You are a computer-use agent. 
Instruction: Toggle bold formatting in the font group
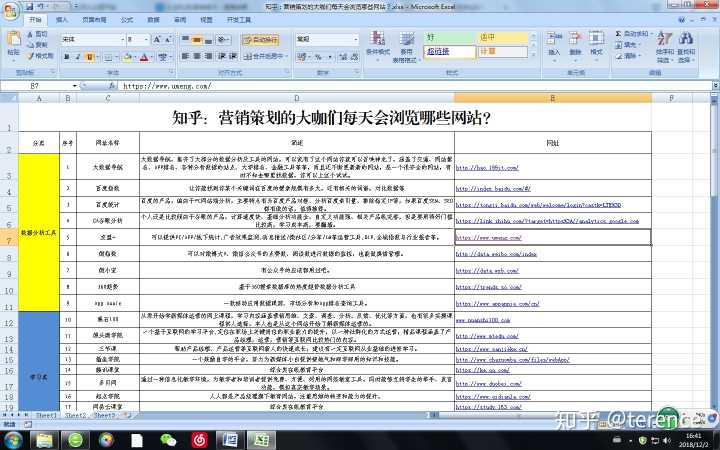67,56
